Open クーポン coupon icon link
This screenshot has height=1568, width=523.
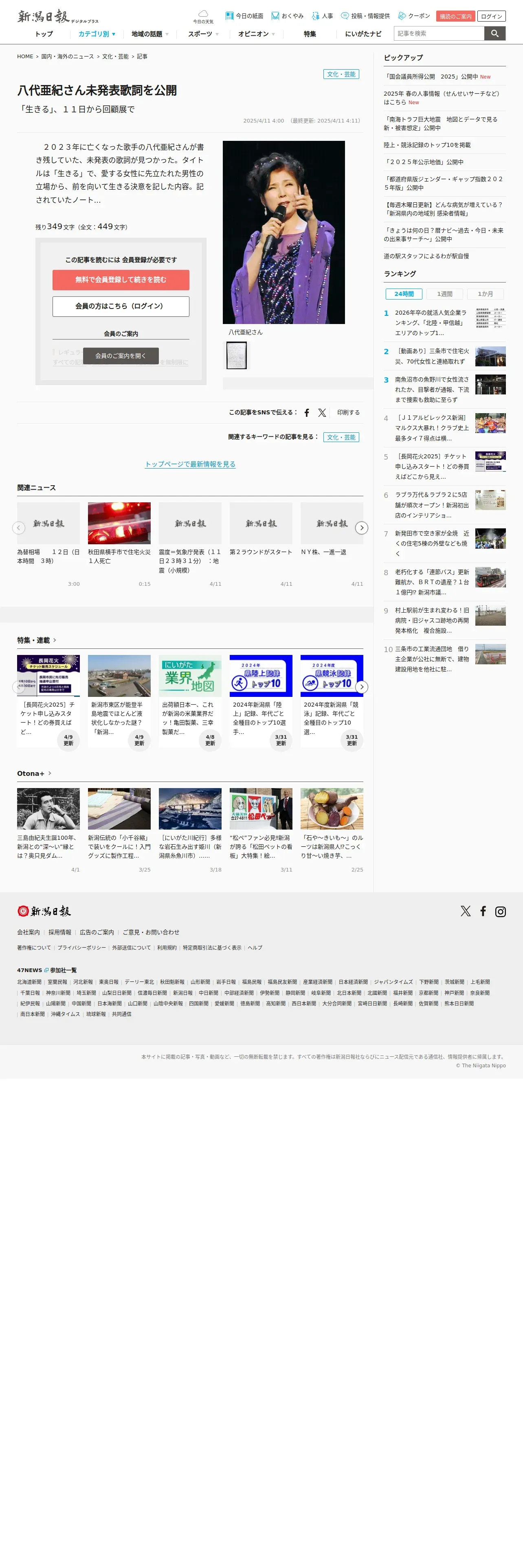(414, 16)
